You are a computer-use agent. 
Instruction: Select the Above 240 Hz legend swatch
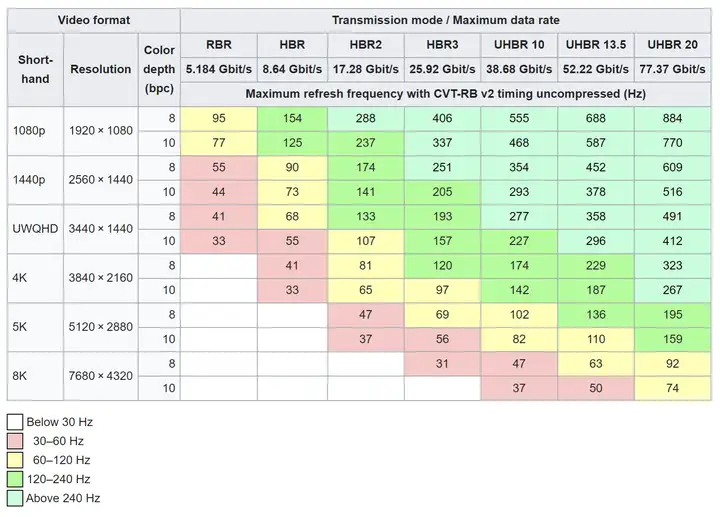click(16, 498)
